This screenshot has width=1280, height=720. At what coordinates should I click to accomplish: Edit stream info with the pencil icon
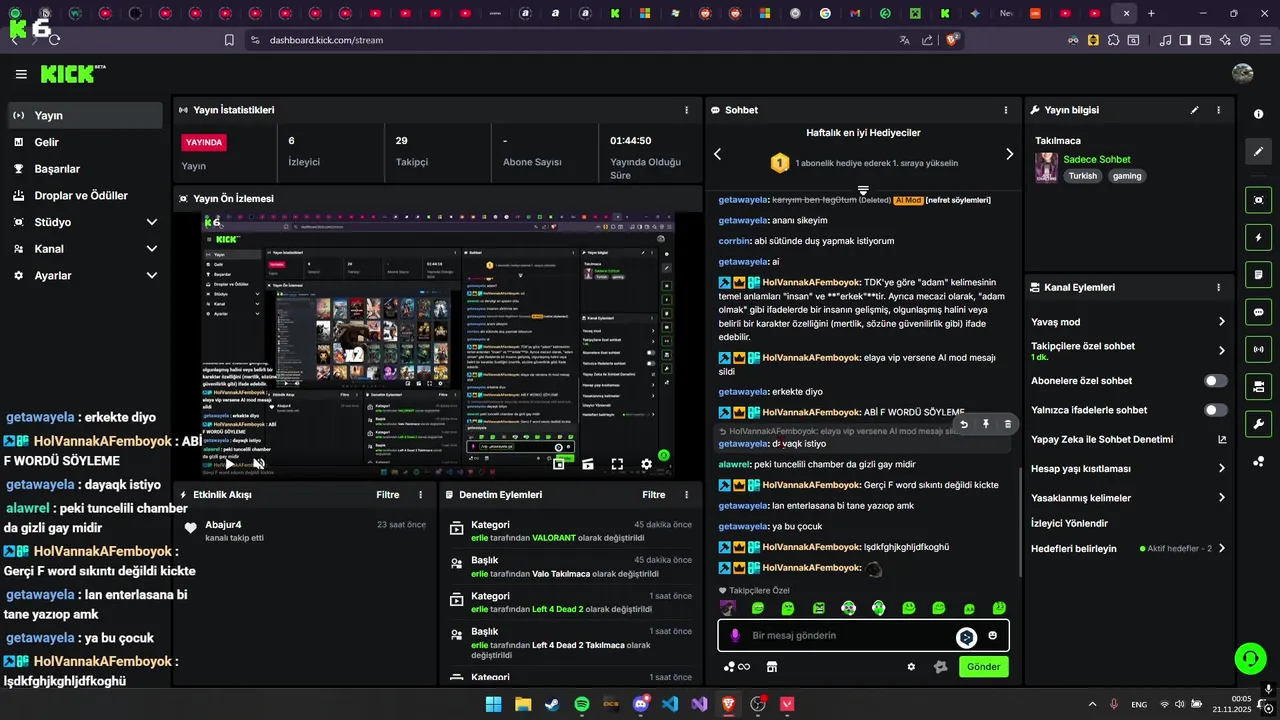click(x=1194, y=110)
